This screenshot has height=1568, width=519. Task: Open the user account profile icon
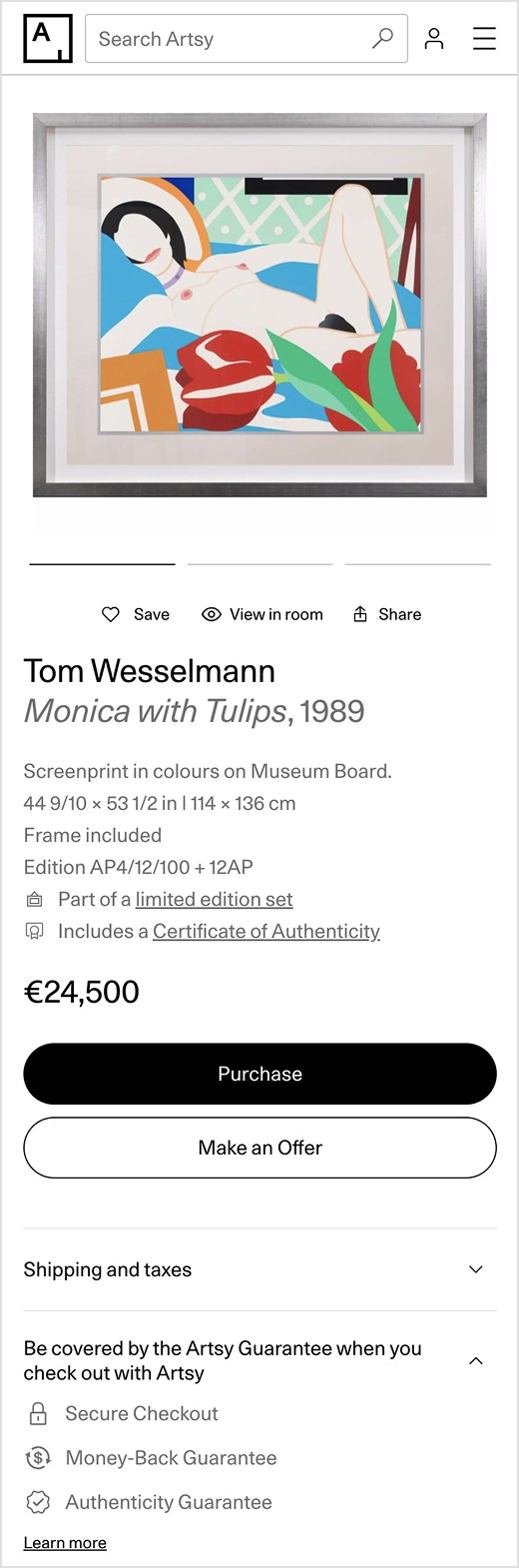(x=434, y=39)
